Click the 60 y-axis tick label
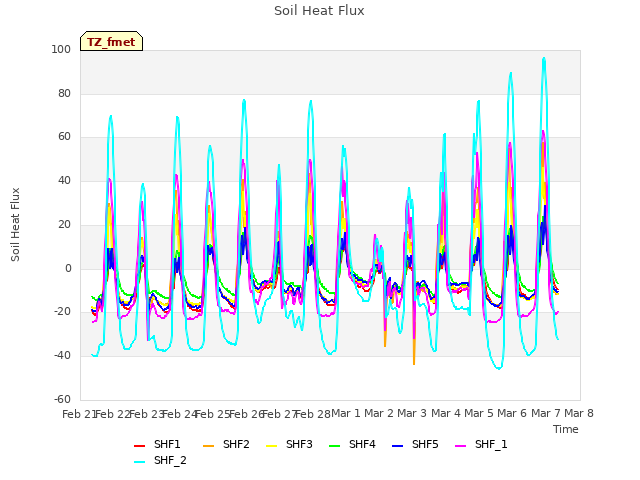The width and height of the screenshot is (640, 480). click(x=64, y=137)
